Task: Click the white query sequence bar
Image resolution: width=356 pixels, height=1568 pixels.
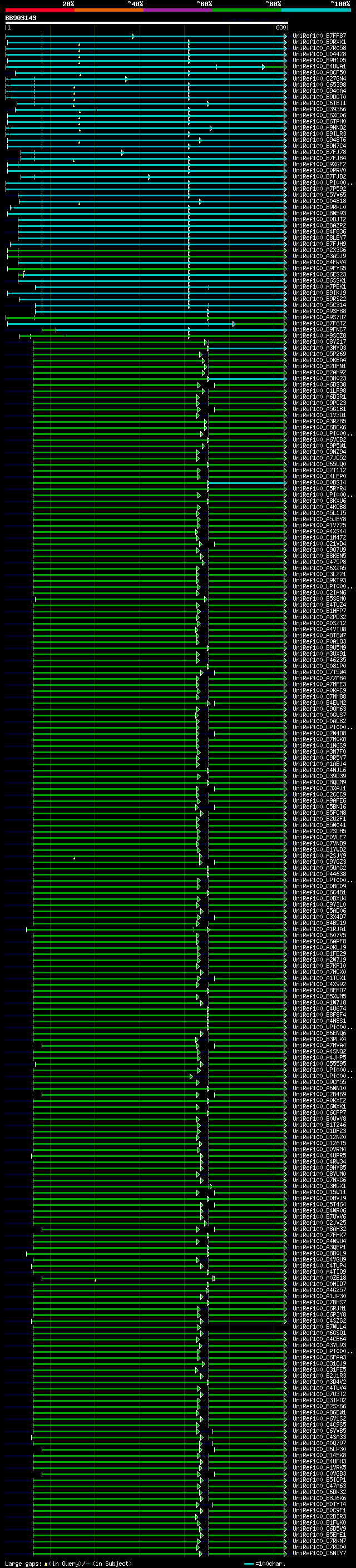Action: 147,23
